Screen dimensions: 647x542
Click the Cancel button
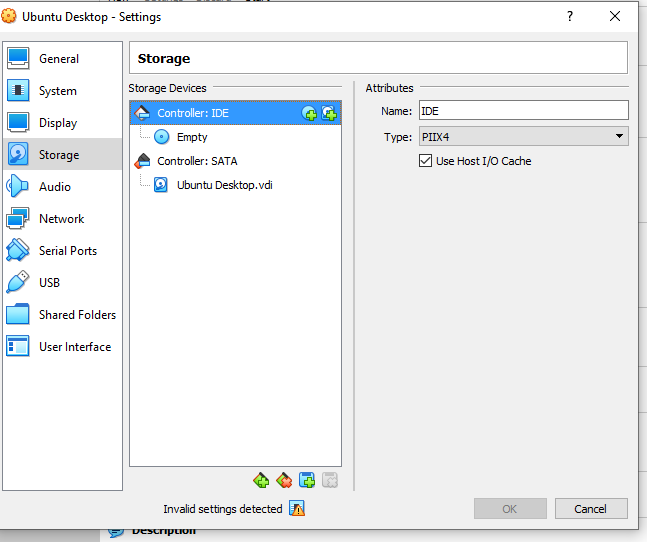[x=591, y=509]
